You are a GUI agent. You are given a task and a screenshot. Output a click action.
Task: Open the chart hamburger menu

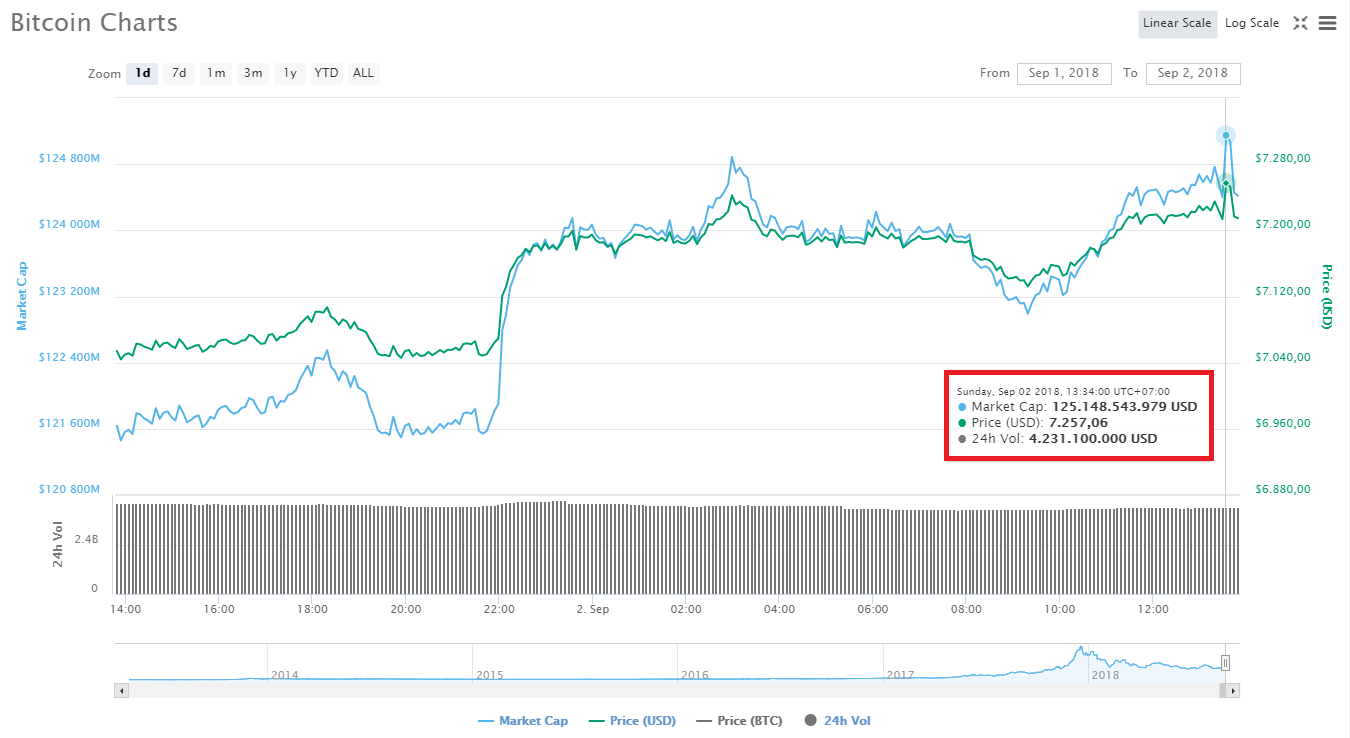(x=1327, y=23)
